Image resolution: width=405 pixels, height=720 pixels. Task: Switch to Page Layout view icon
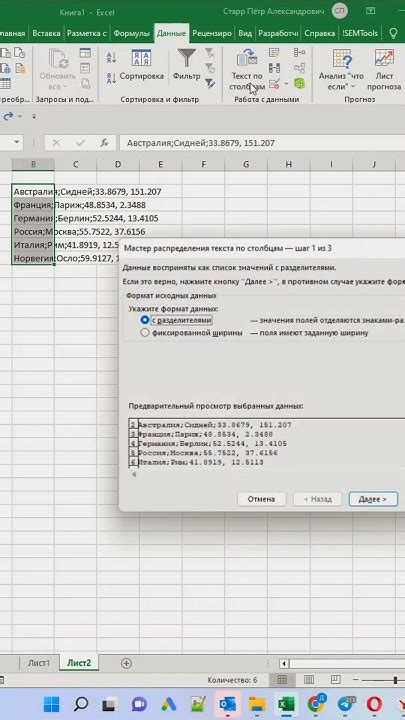click(x=309, y=680)
